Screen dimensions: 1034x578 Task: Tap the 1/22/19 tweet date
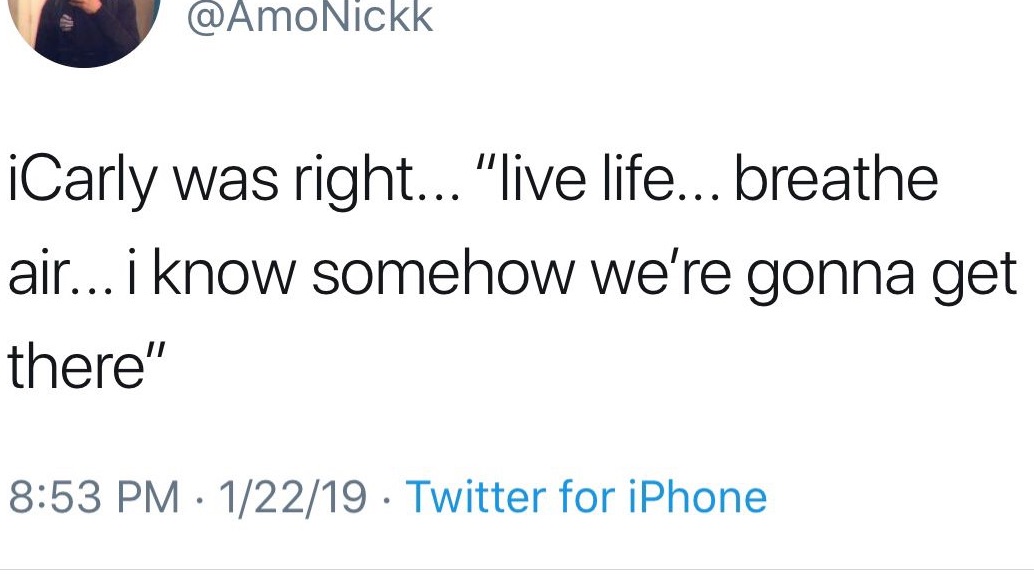point(285,497)
